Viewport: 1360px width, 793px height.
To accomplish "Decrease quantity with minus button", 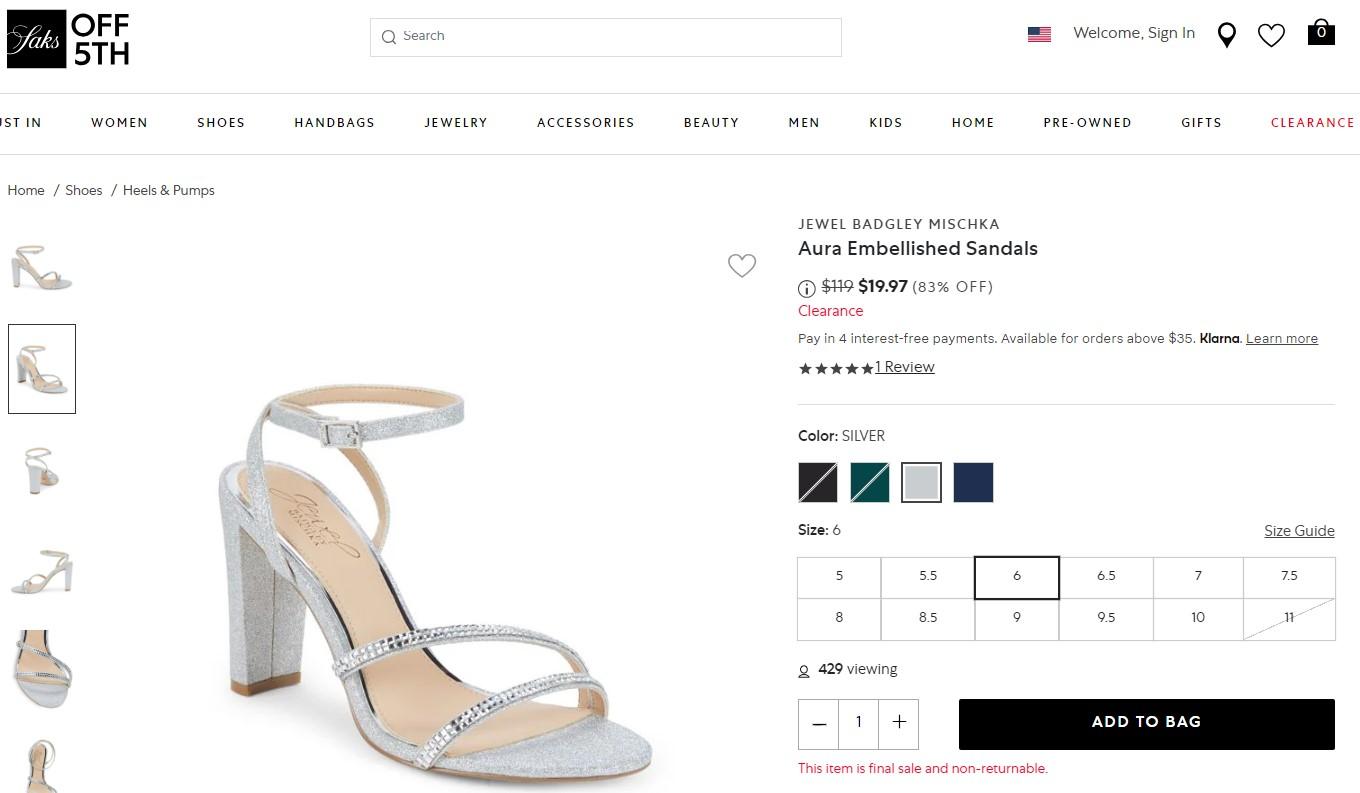I will (x=819, y=723).
